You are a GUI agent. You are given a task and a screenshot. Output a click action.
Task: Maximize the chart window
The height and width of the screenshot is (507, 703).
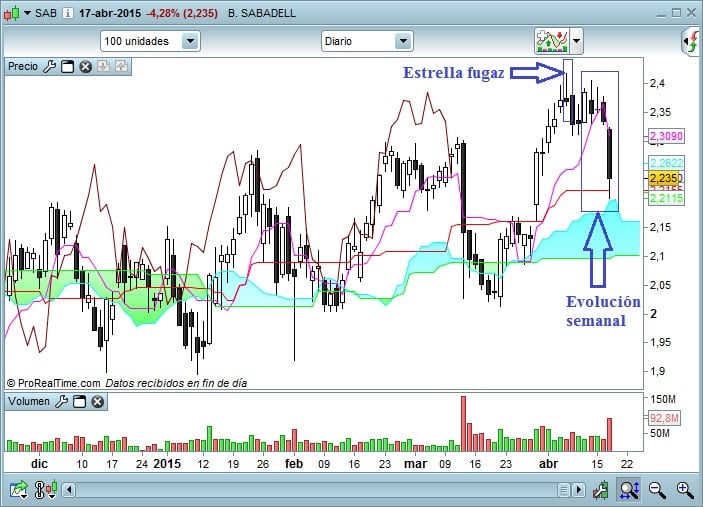[x=677, y=13]
